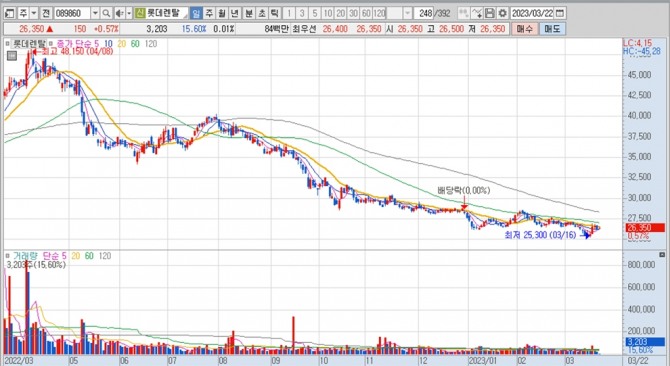
Task: Click the save chart floppy disk icon
Action: (x=490, y=13)
